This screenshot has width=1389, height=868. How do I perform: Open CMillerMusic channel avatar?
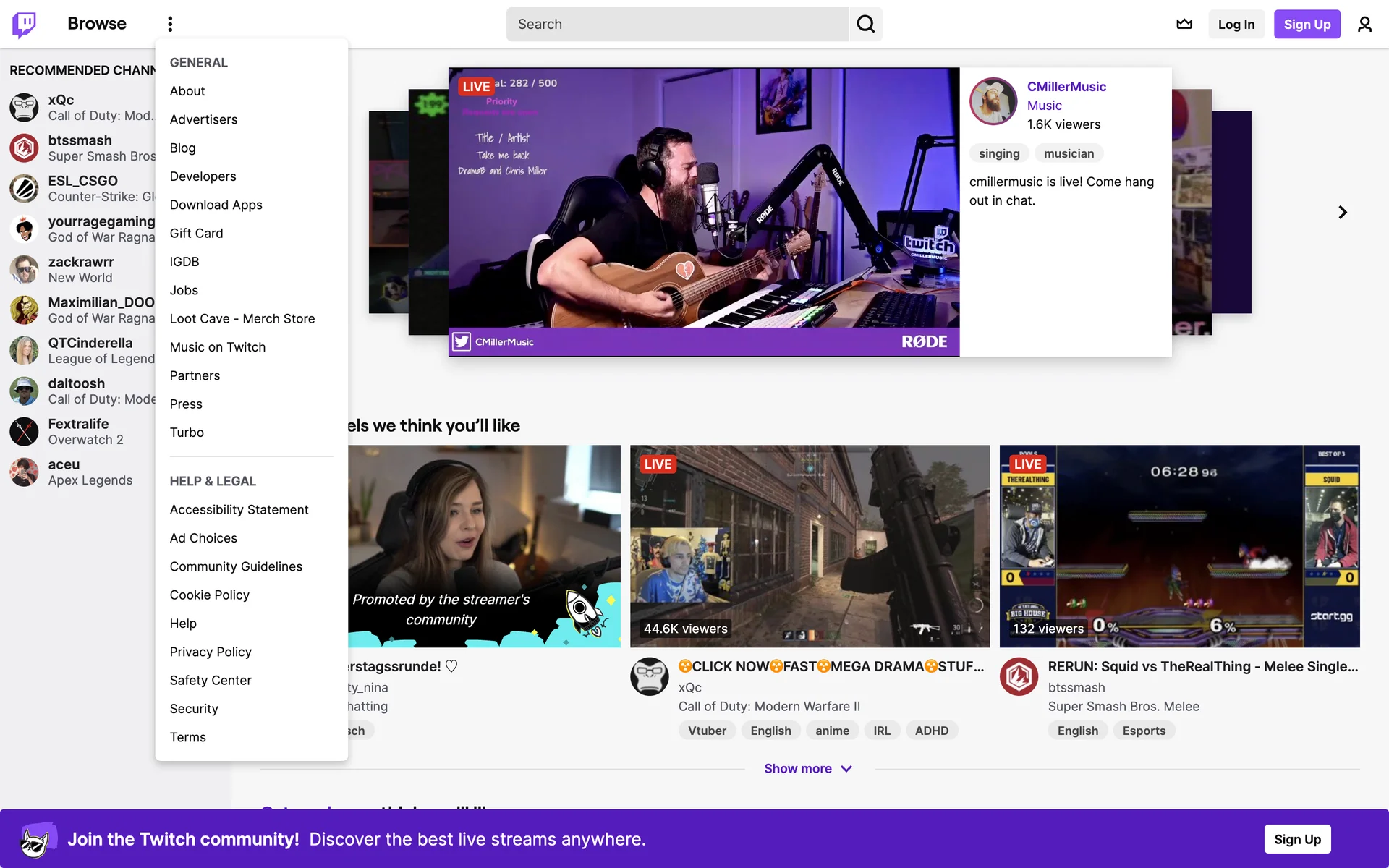point(993,101)
